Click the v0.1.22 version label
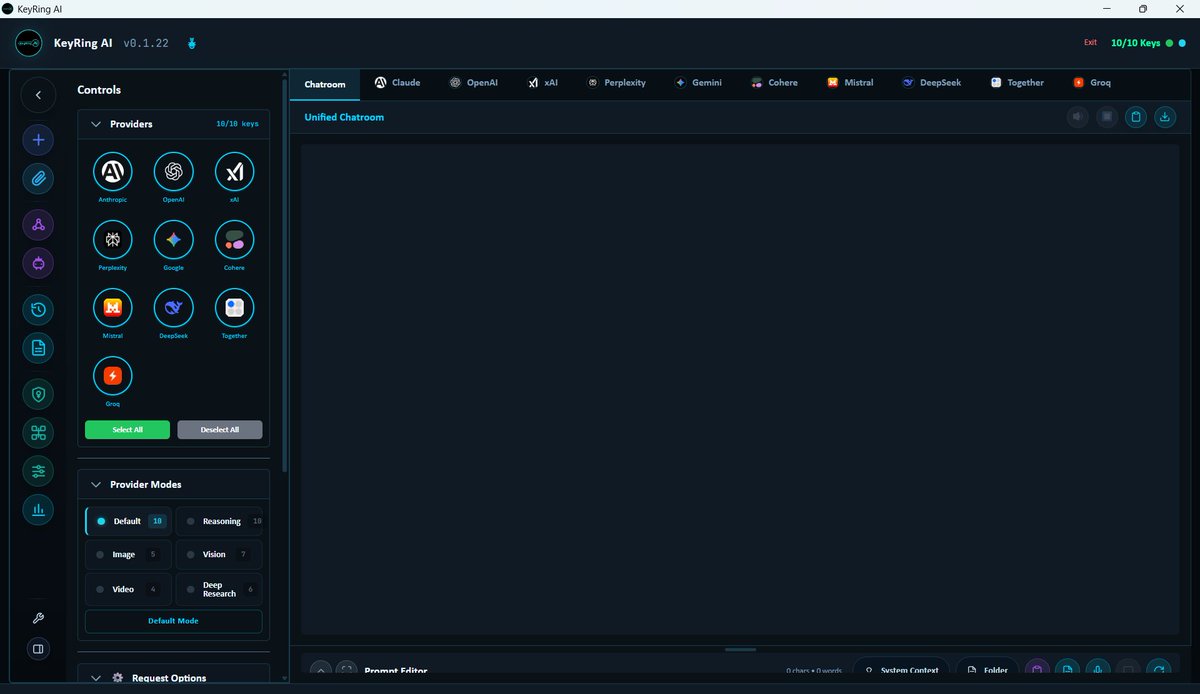This screenshot has height=694, width=1200. click(x=146, y=44)
